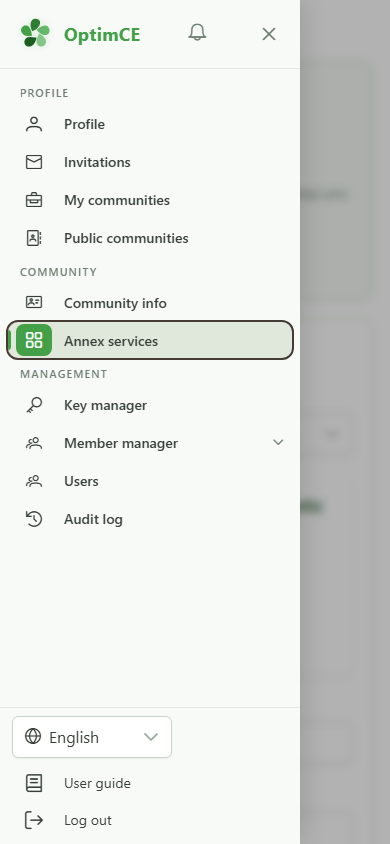
Task: Click the globe icon in language selector
Action: click(33, 736)
